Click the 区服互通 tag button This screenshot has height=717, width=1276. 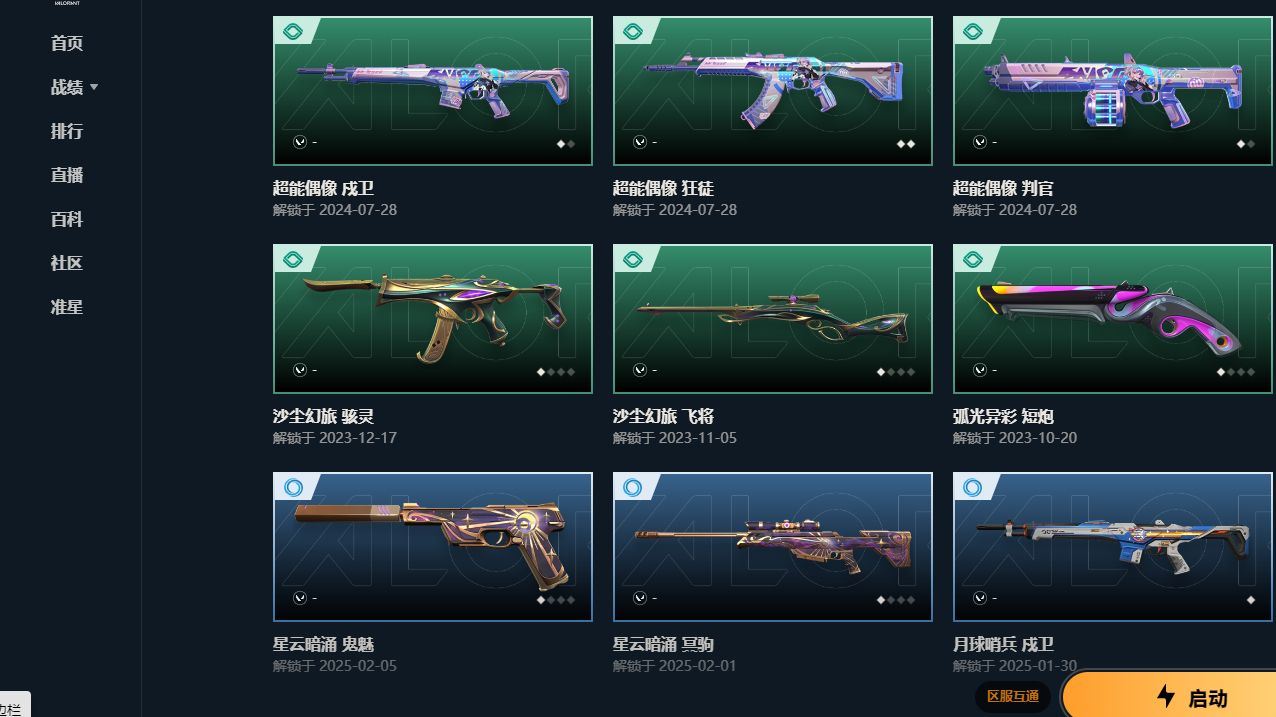pyautogui.click(x=1013, y=696)
